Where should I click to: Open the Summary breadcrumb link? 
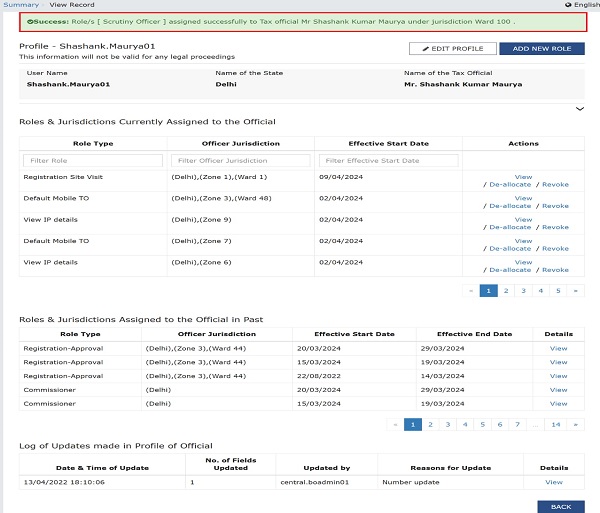click(x=21, y=5)
